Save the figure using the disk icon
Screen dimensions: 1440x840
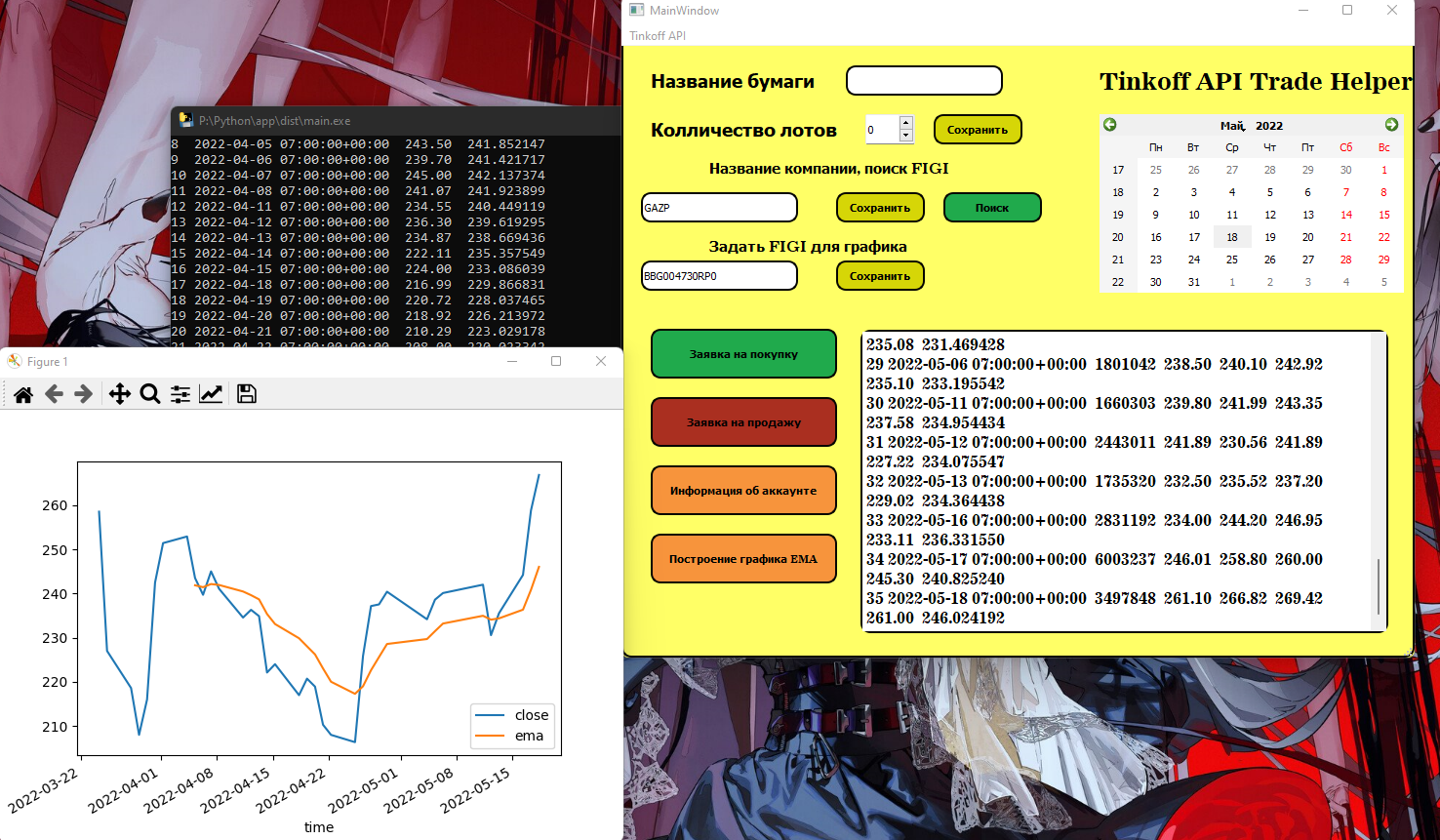[246, 393]
